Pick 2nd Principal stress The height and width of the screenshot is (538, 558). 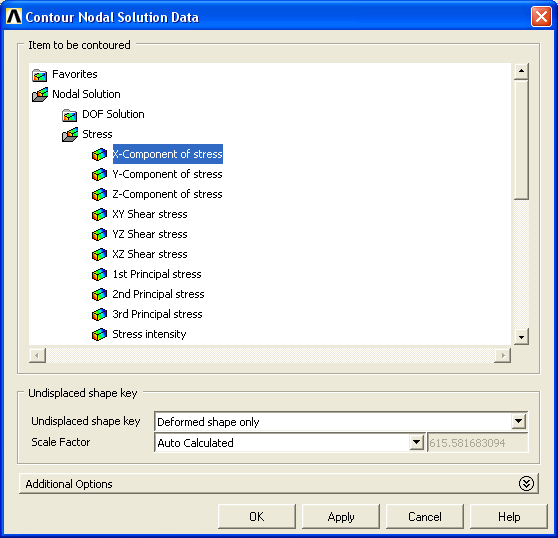pyautogui.click(x=158, y=294)
